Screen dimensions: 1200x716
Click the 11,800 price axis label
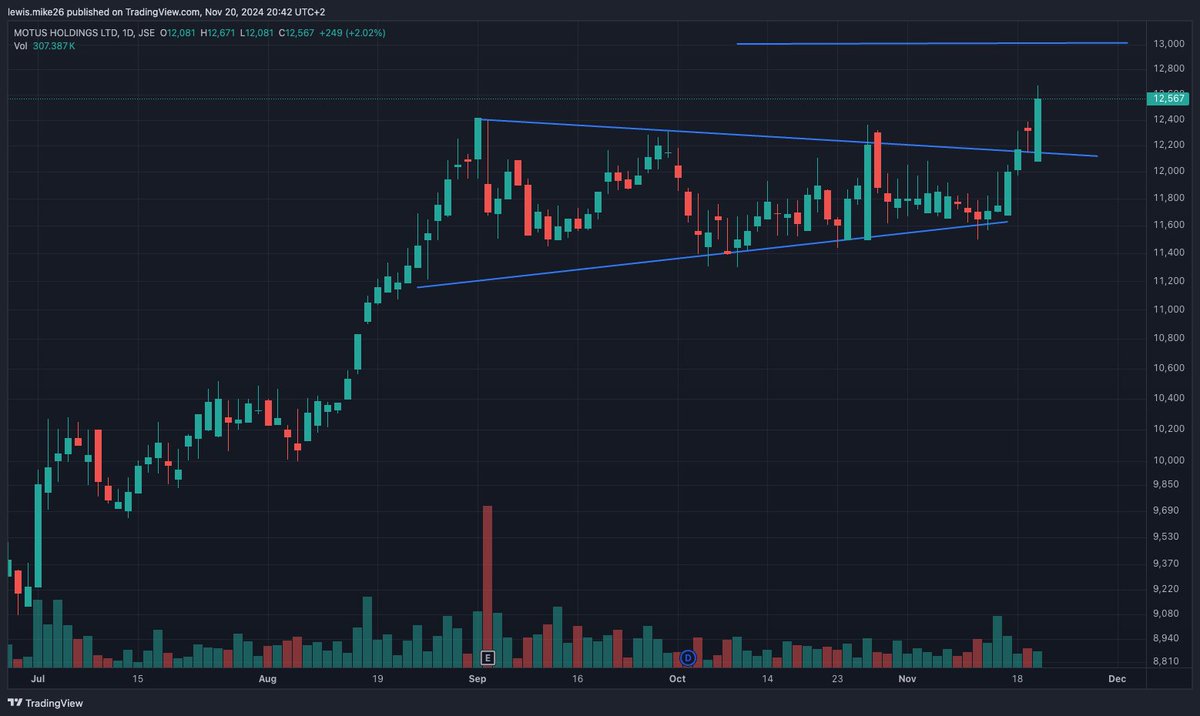[1169, 199]
